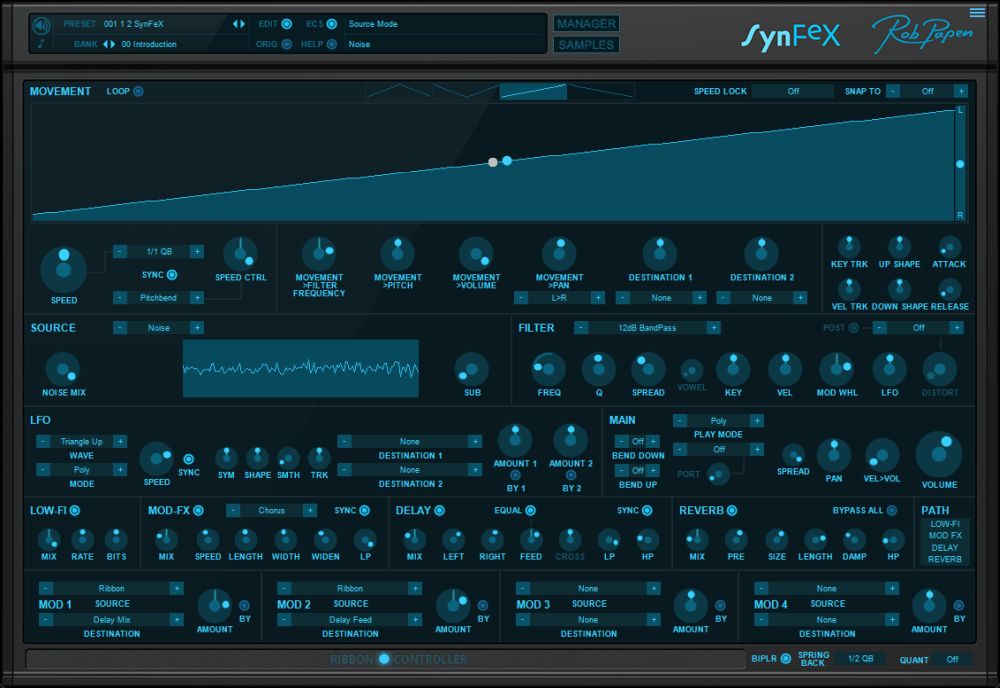Screen dimensions: 1000x688
Task: Toggle the REVERB effect on or off
Action: coord(732,511)
